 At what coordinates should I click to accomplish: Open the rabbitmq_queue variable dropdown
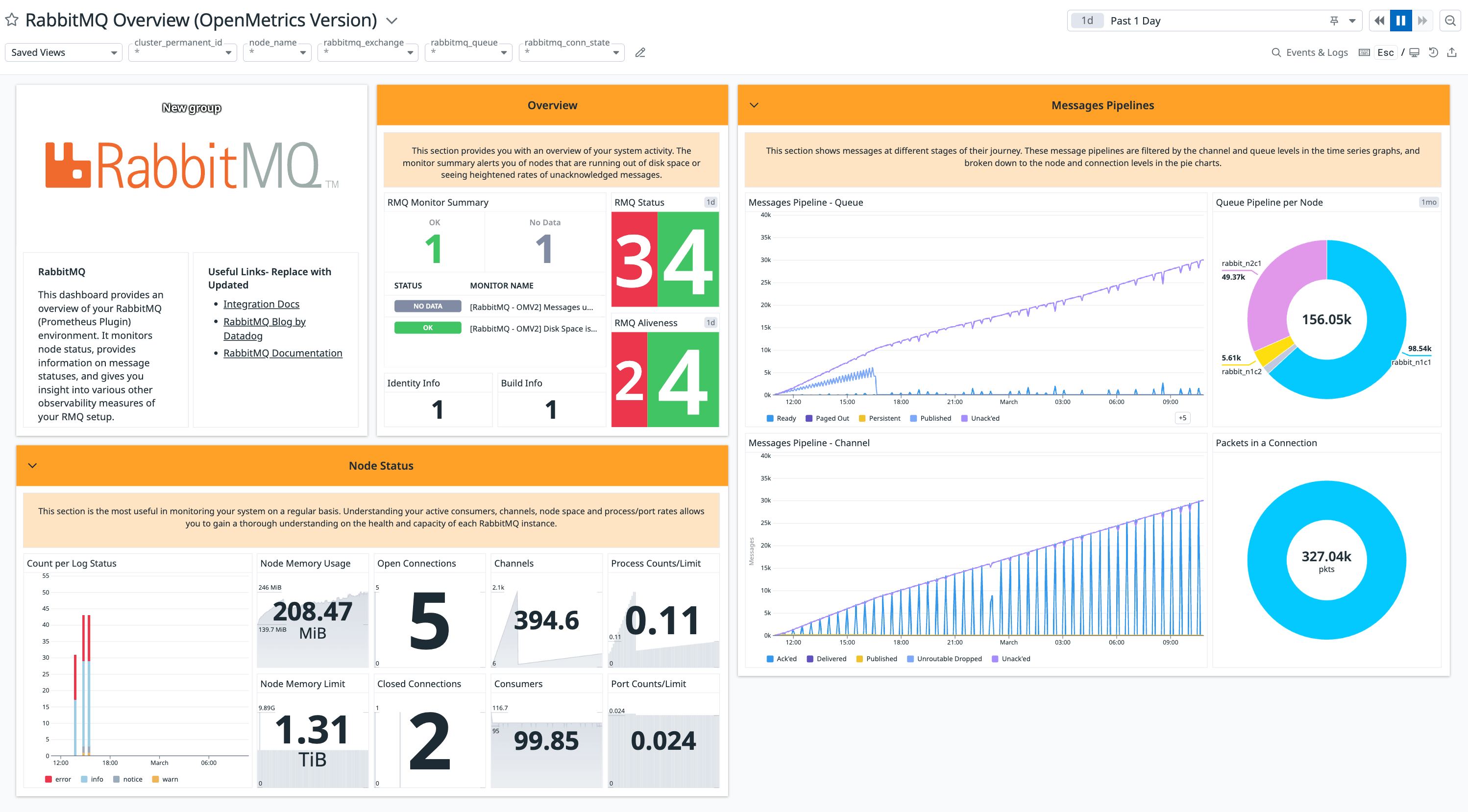pyautogui.click(x=468, y=52)
